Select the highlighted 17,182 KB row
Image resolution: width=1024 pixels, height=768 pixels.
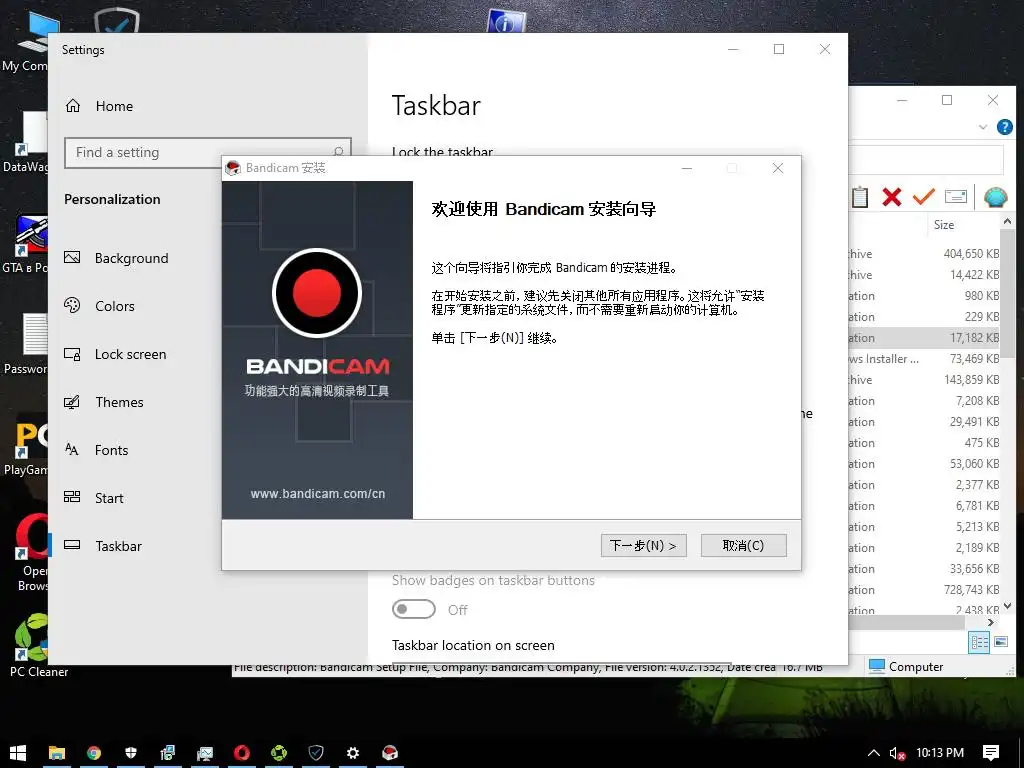click(x=924, y=338)
